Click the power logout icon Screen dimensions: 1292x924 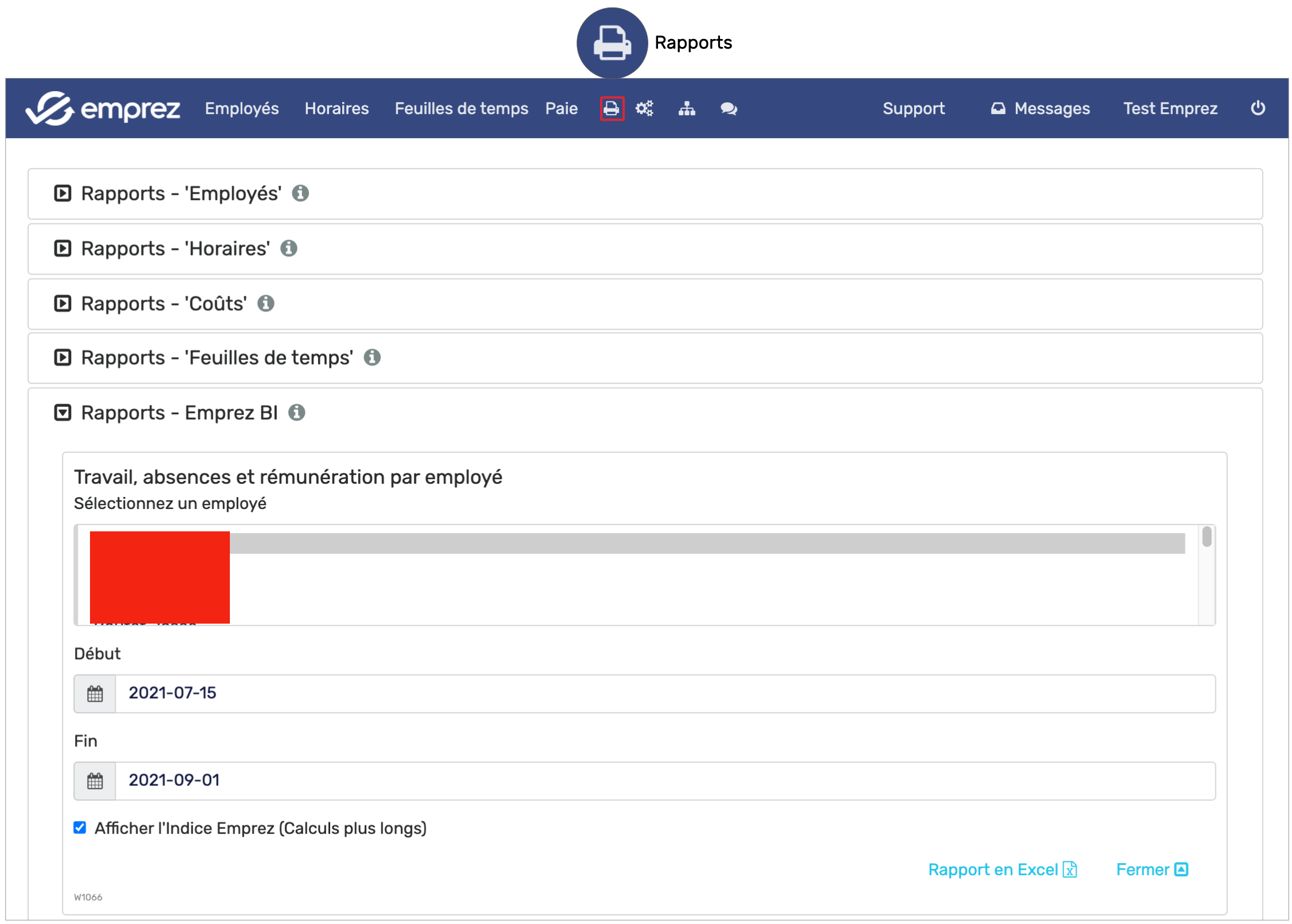pos(1258,108)
